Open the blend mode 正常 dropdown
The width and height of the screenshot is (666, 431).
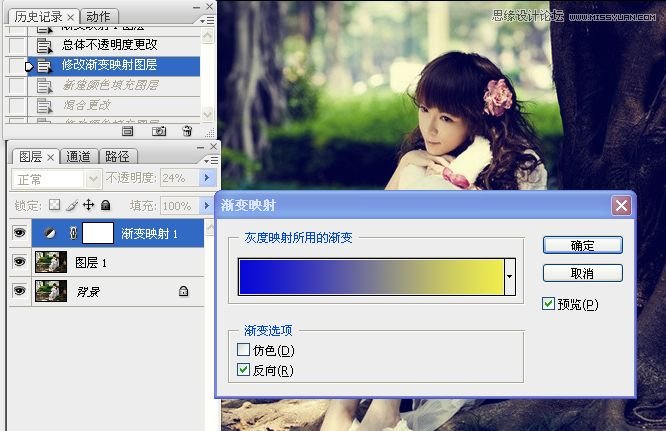coord(94,178)
